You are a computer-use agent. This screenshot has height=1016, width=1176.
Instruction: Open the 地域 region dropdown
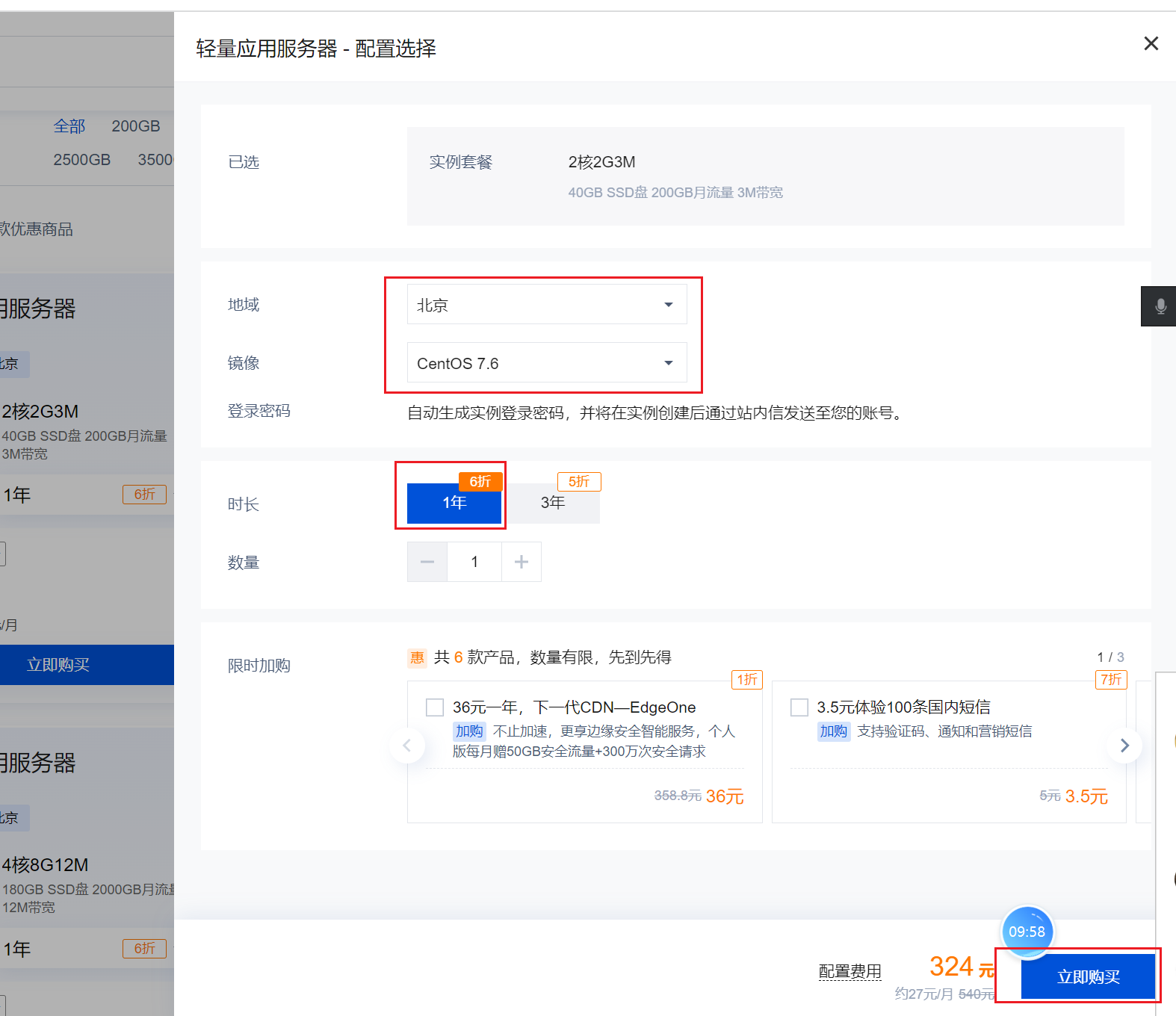(x=546, y=305)
